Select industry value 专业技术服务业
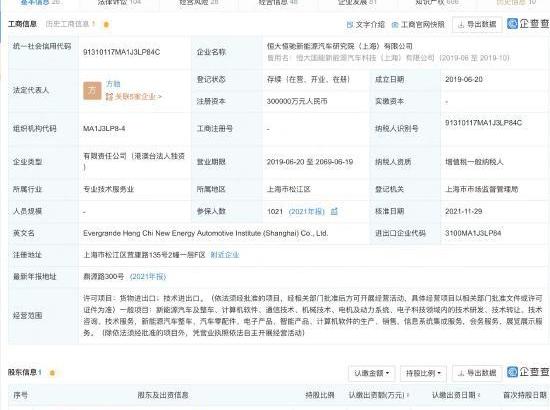 (108, 189)
